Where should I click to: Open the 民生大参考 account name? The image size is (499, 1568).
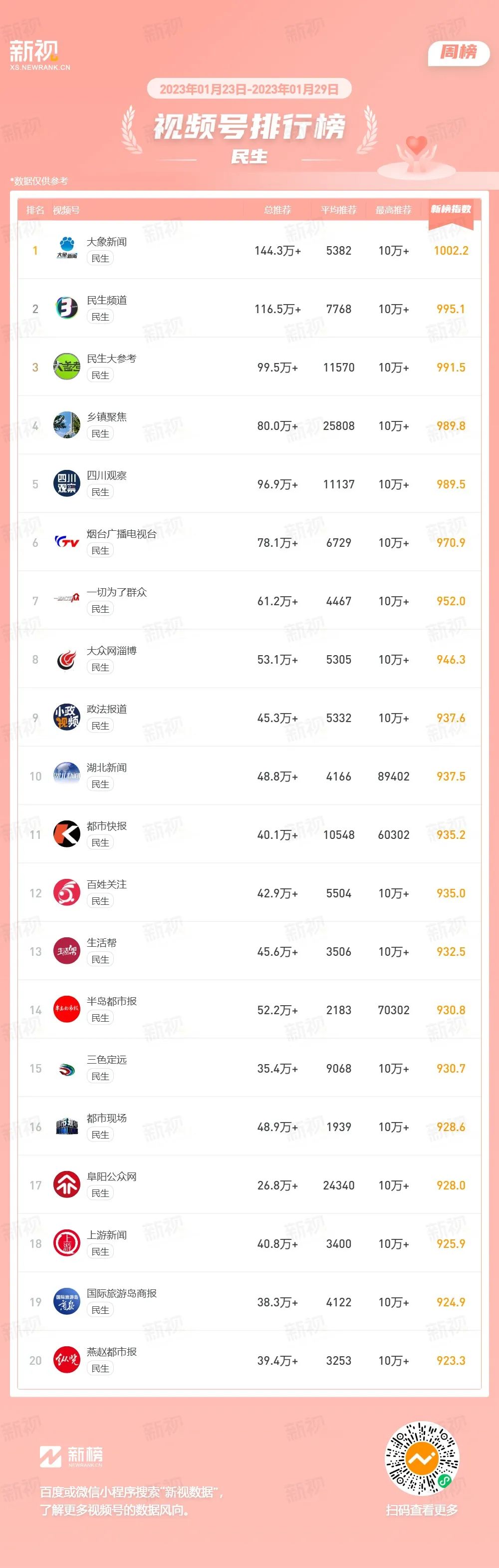pyautogui.click(x=111, y=359)
